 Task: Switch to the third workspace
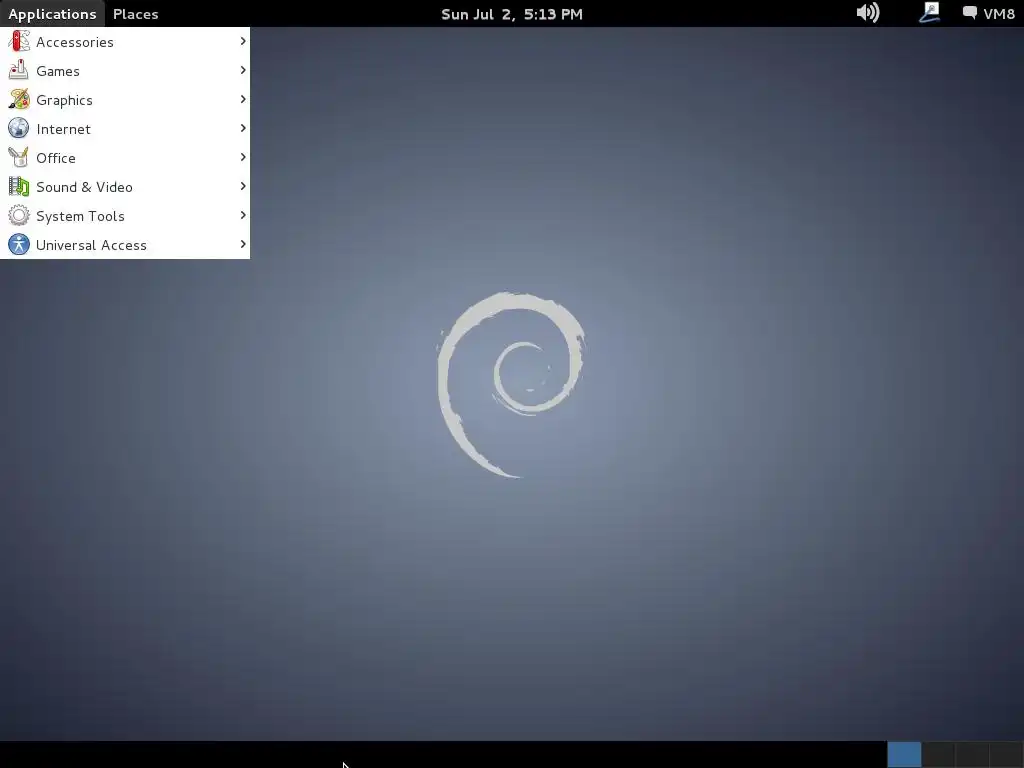tap(972, 755)
